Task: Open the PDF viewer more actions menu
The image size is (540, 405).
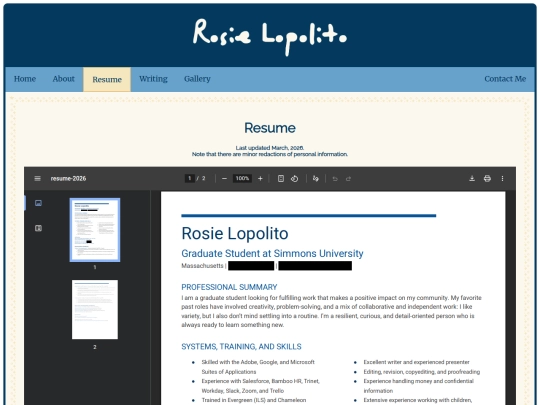Action: click(502, 178)
